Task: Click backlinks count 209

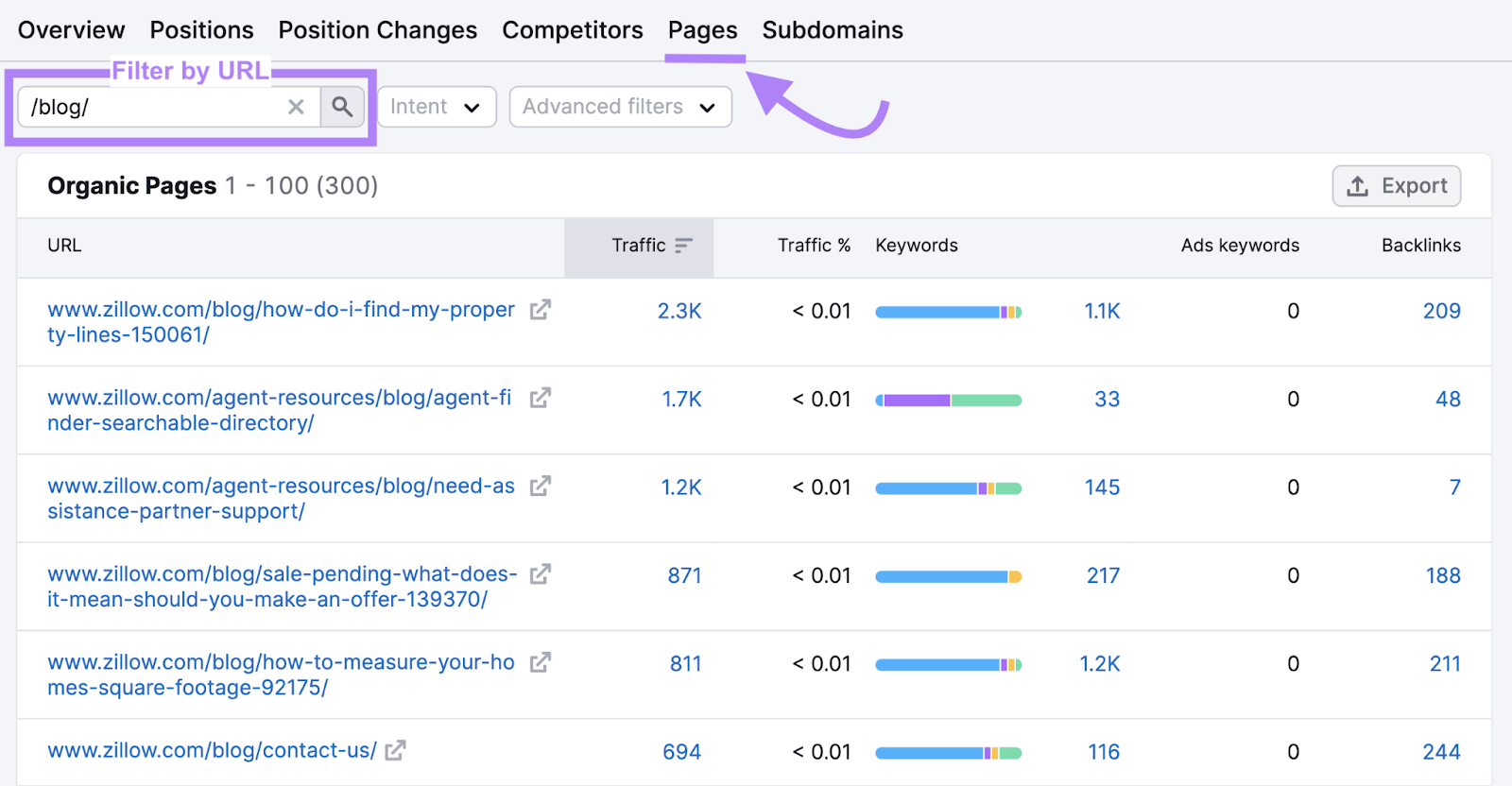Action: coord(1441,311)
